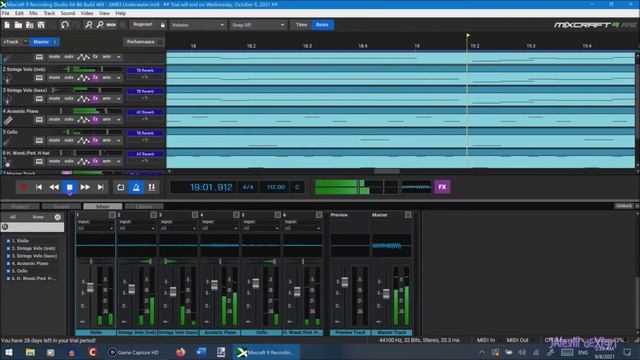Open Input dropdown on mixer channel 3
640x360 pixels.
178,228
